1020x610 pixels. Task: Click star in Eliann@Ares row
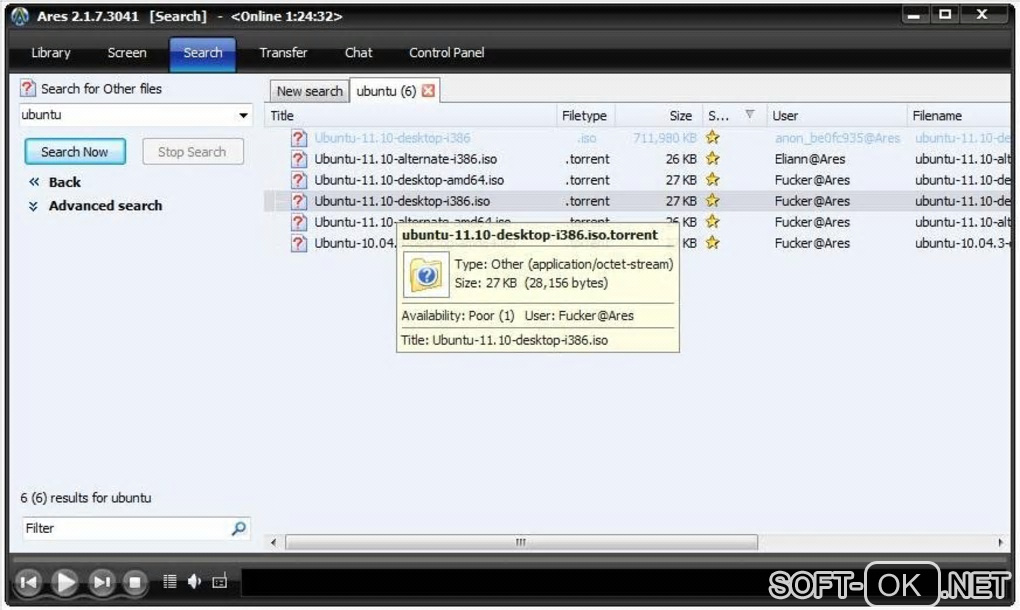(x=713, y=158)
